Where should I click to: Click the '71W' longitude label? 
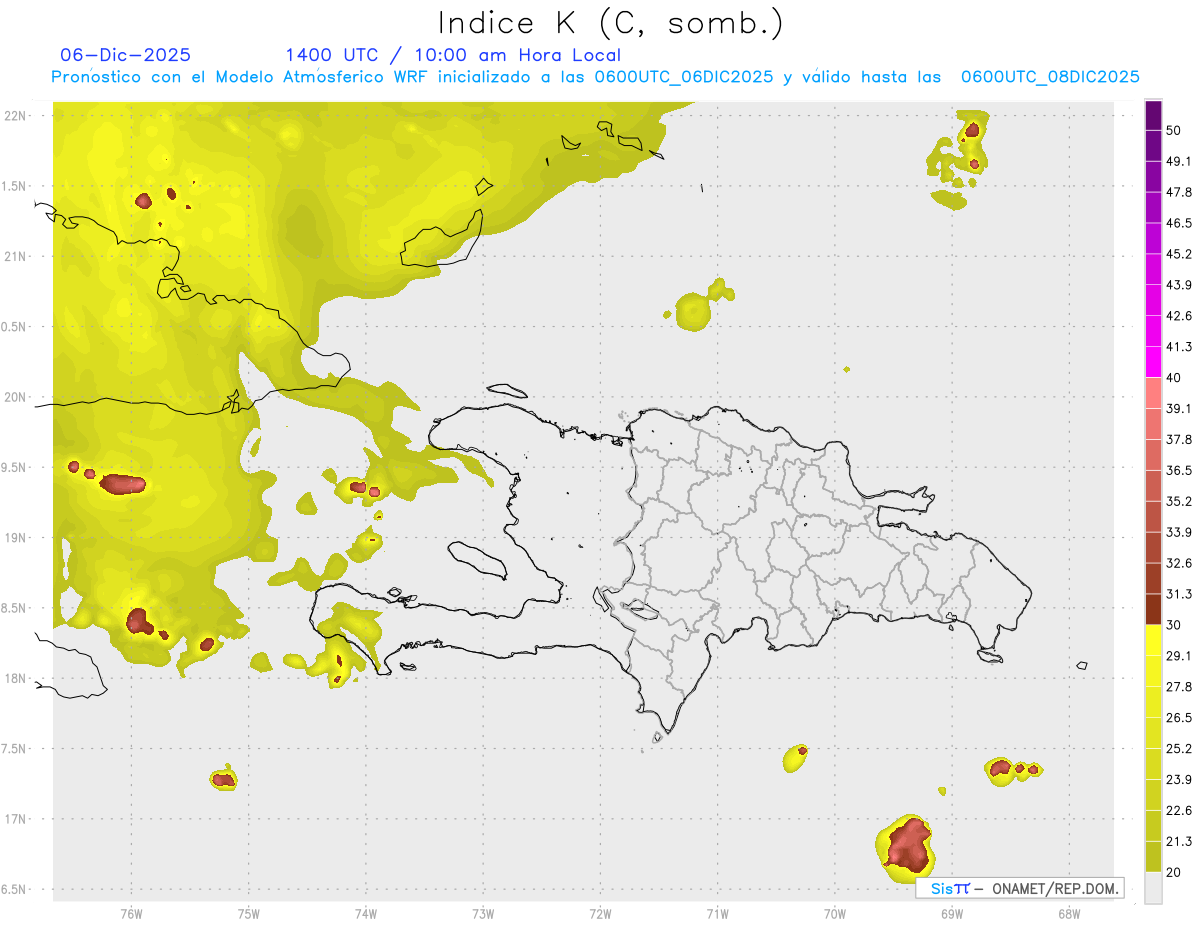pyautogui.click(x=717, y=914)
